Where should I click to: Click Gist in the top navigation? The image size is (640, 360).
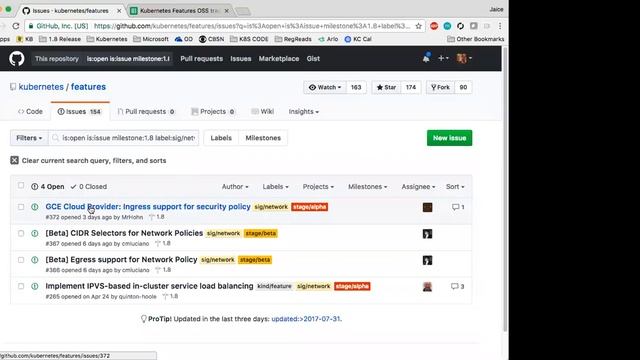point(313,59)
